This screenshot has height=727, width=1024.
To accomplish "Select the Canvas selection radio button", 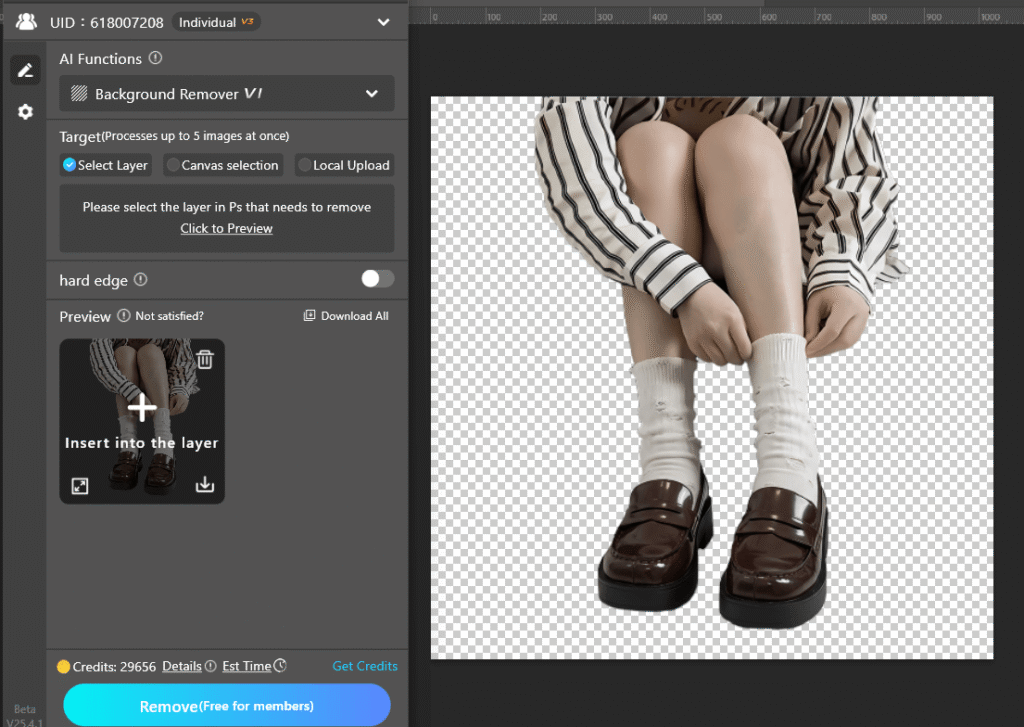I will pyautogui.click(x=172, y=165).
